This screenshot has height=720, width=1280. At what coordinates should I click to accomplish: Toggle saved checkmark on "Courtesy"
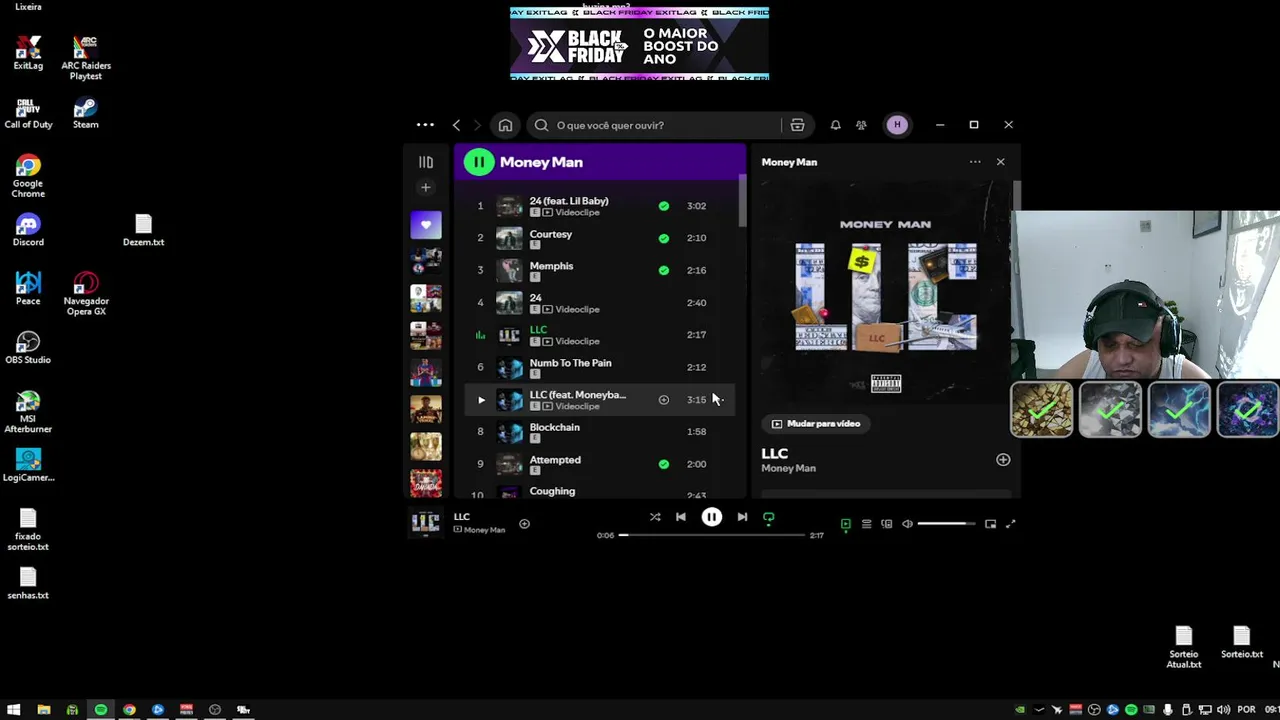pyautogui.click(x=663, y=238)
